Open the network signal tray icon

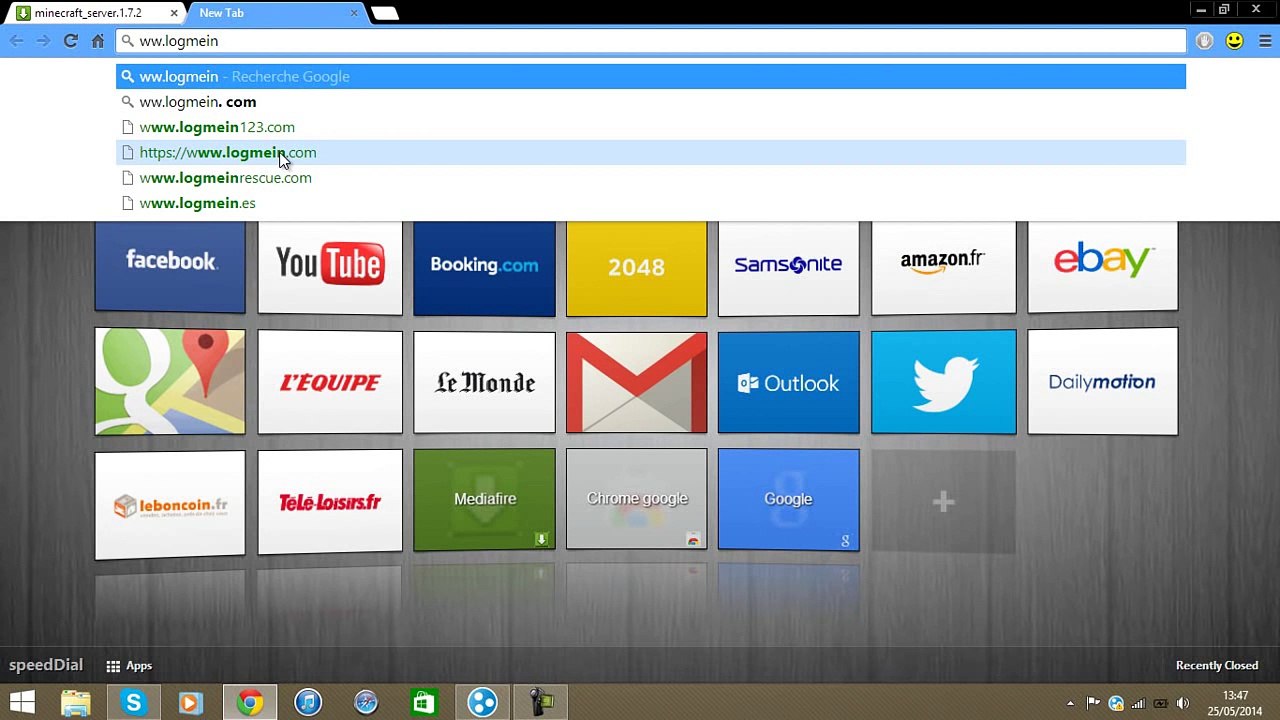pos(1139,703)
